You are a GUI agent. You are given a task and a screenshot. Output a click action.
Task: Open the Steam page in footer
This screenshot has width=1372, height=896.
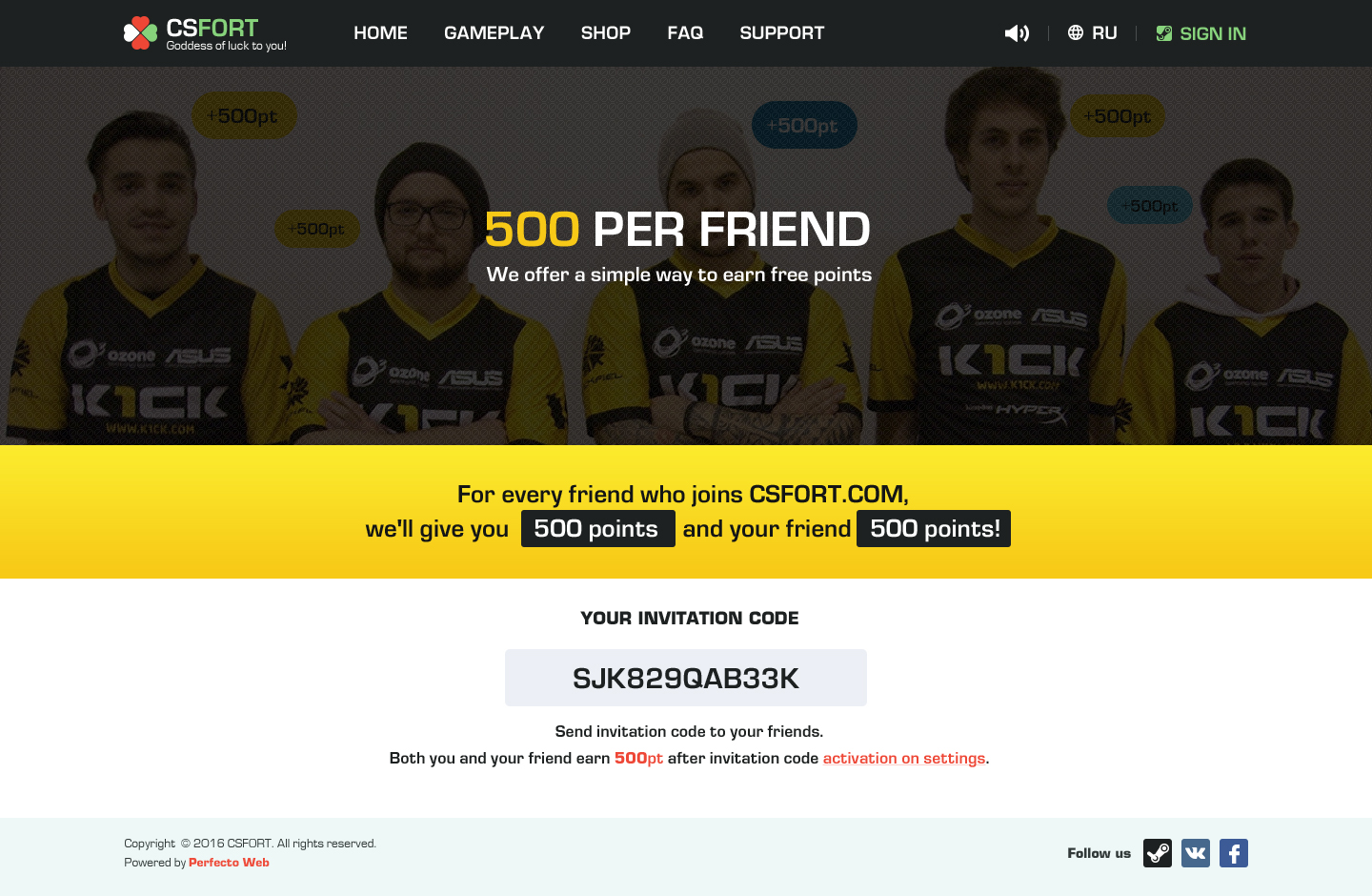point(1158,853)
